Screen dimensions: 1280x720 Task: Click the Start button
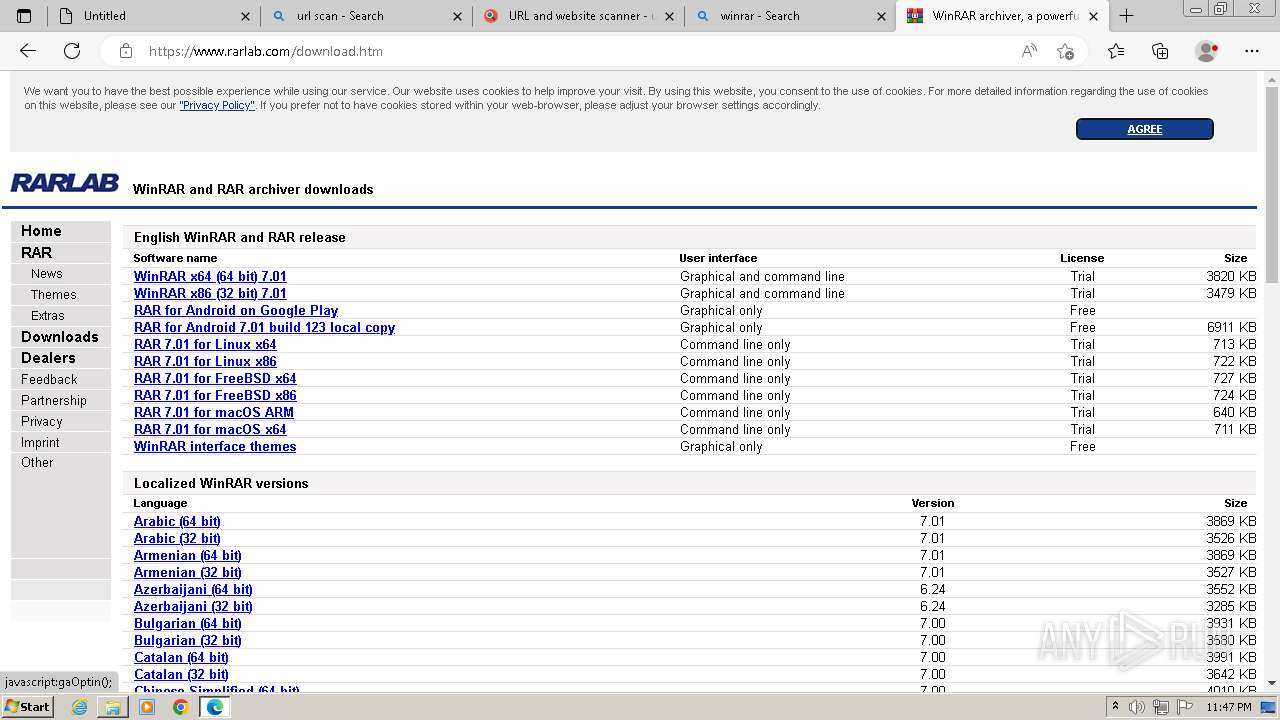click(28, 707)
